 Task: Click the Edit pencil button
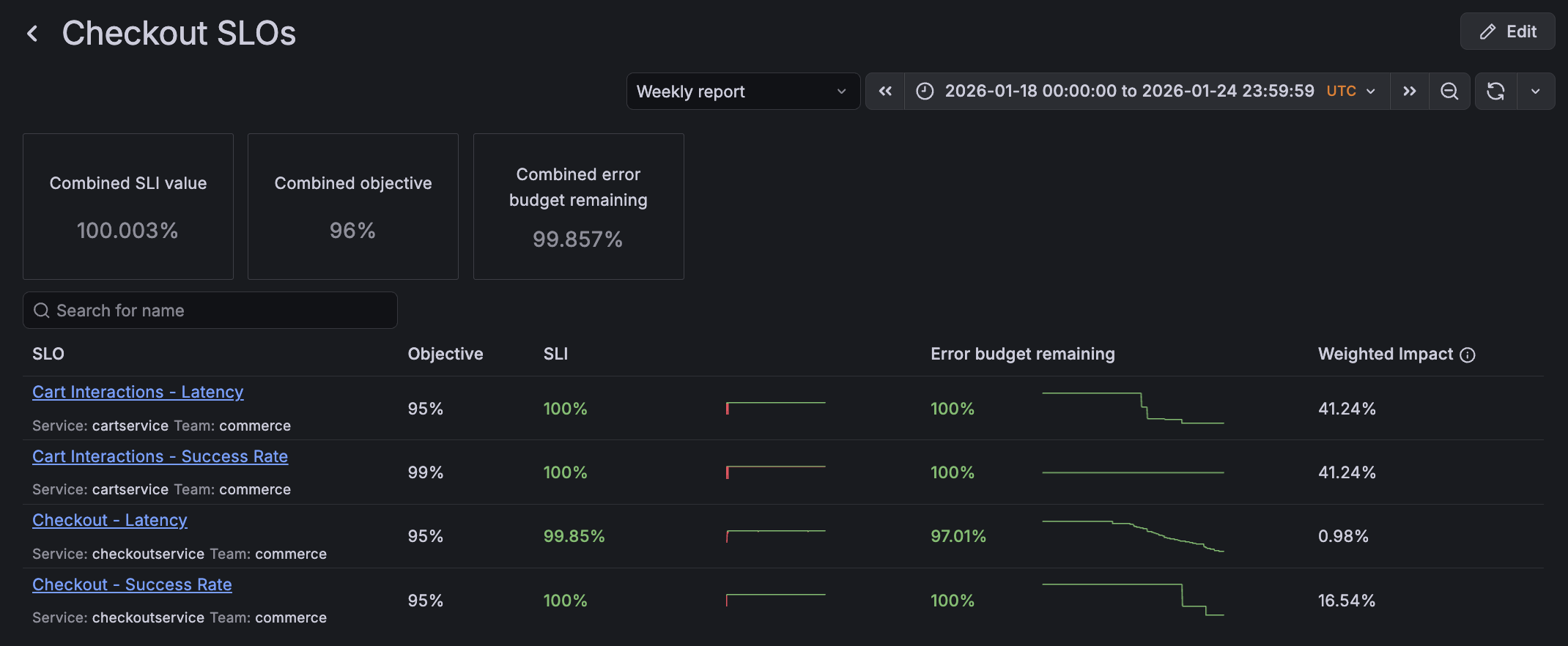[x=1507, y=31]
